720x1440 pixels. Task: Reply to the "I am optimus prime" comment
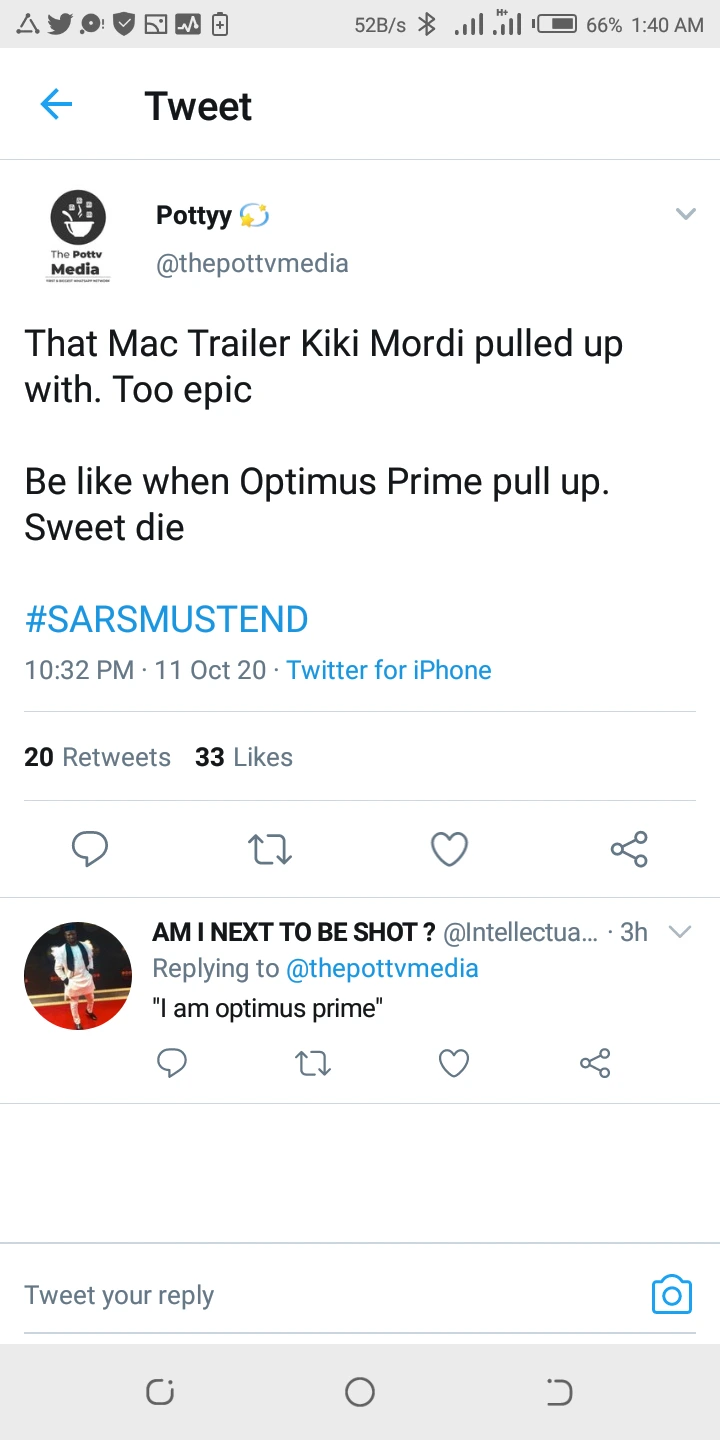[x=172, y=1063]
